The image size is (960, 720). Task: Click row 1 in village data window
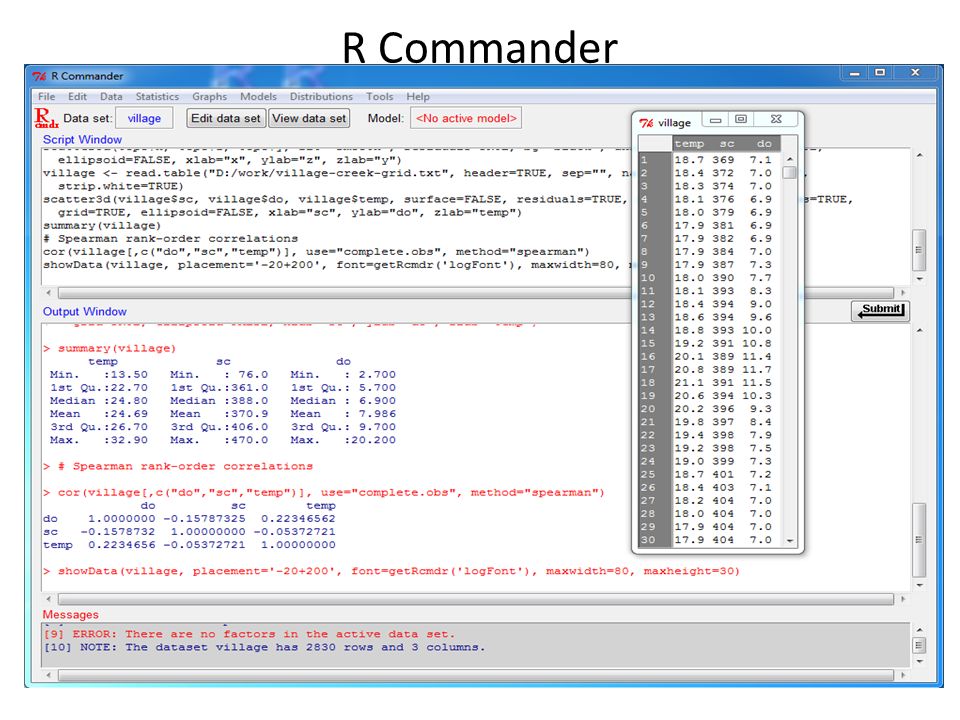click(710, 160)
